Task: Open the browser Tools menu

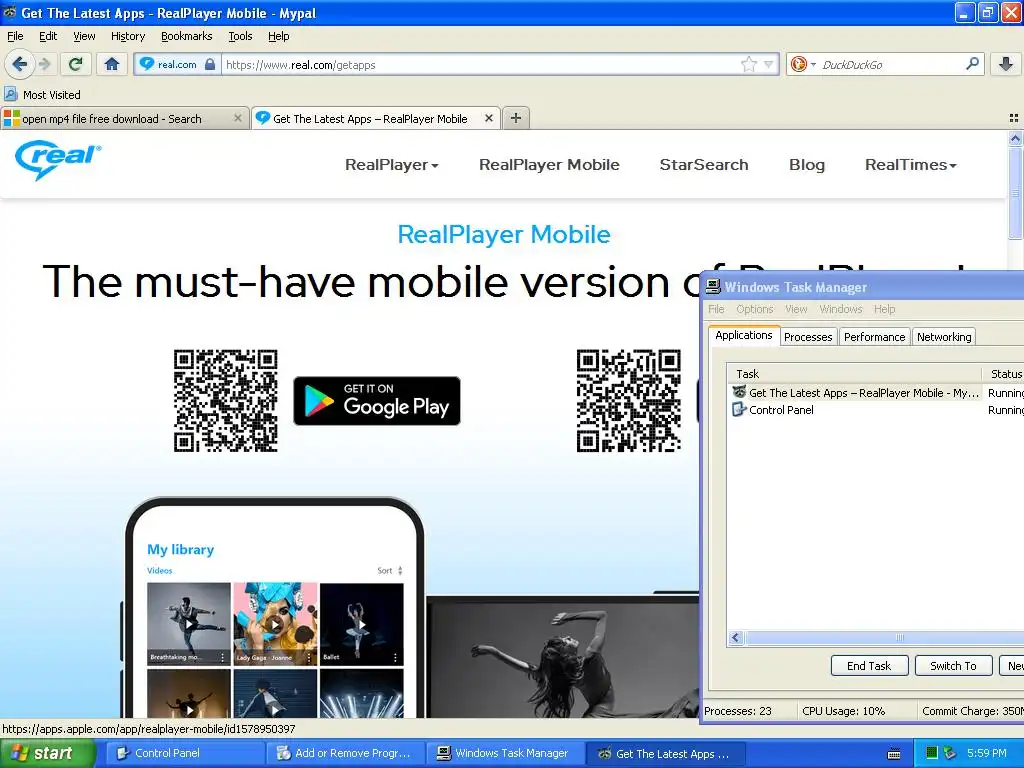Action: point(240,36)
